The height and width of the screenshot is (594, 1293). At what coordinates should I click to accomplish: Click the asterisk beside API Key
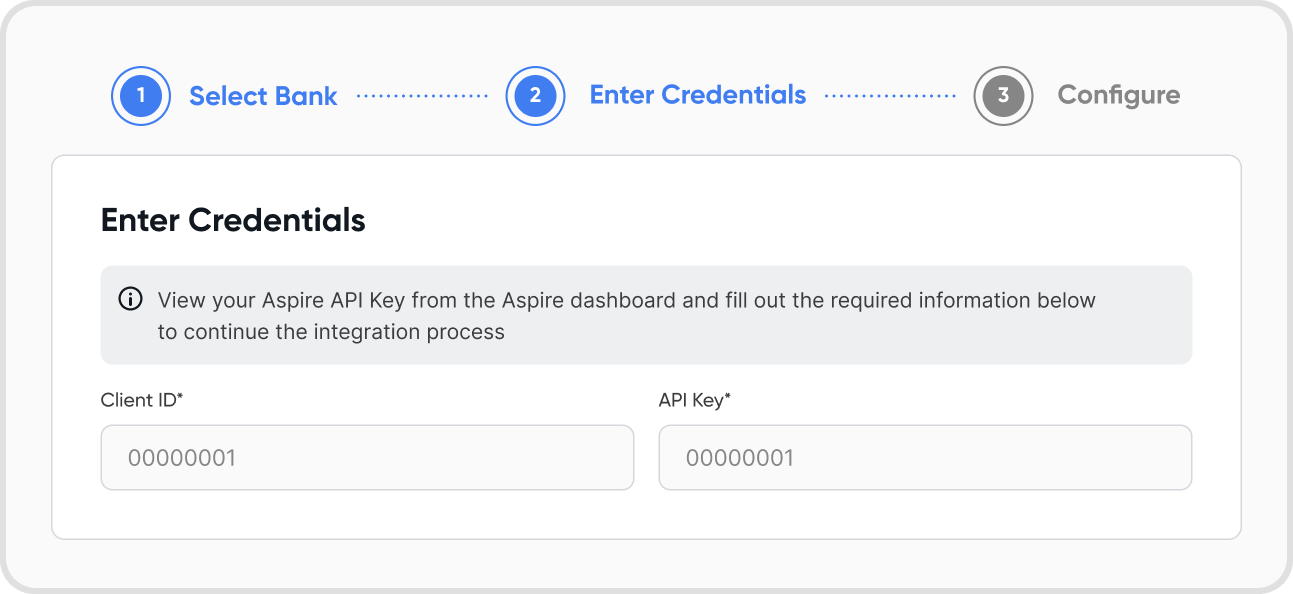[728, 397]
